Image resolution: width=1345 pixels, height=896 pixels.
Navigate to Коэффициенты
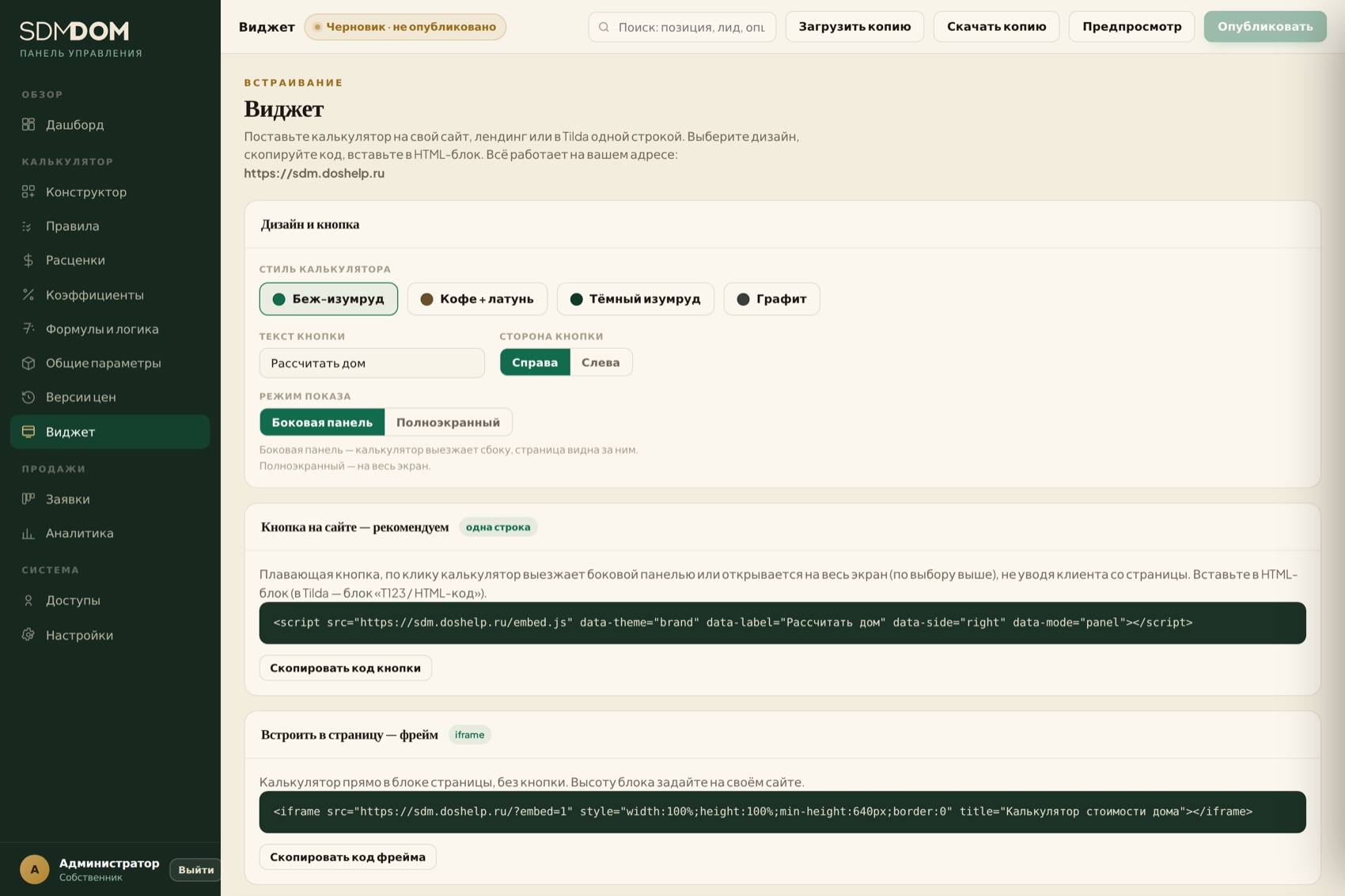[x=110, y=294]
